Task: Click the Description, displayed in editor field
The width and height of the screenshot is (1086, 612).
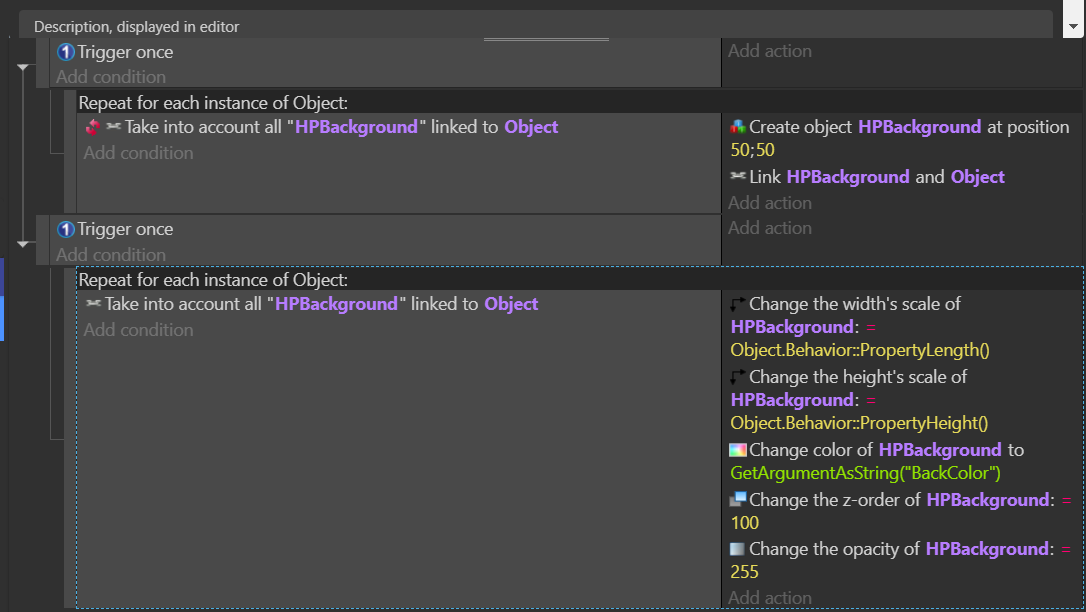Action: pos(536,26)
